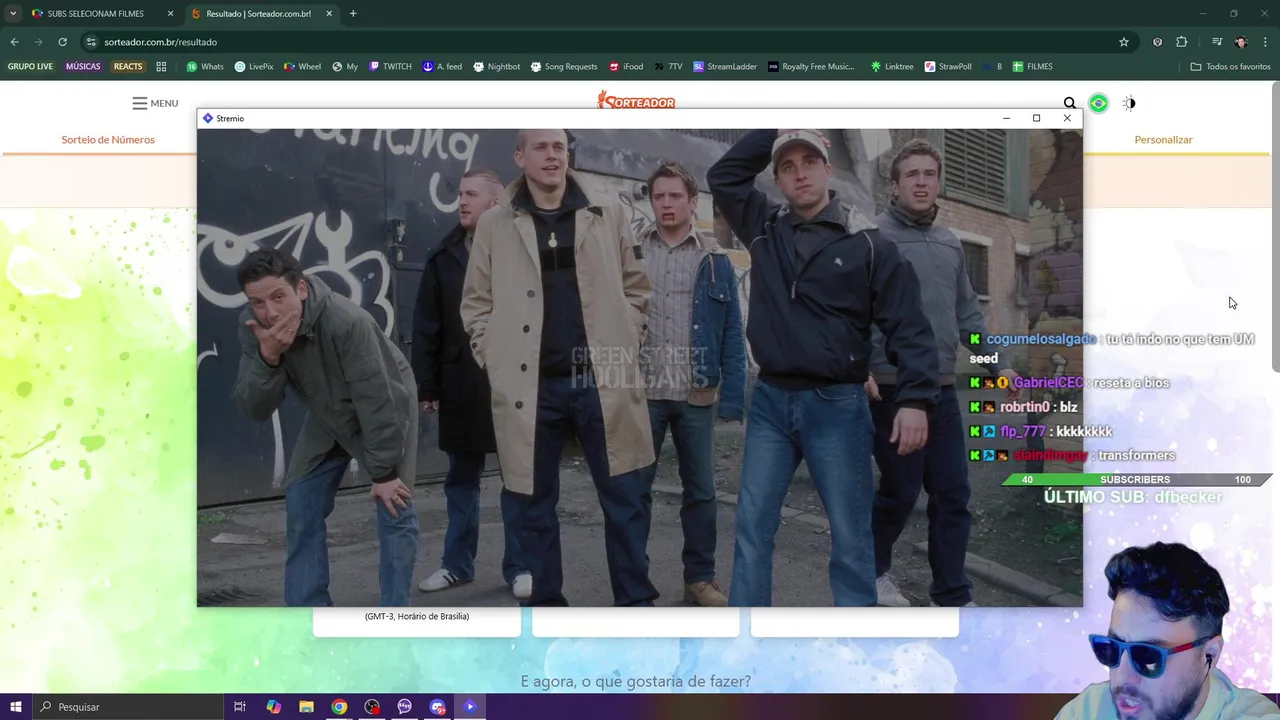Viewport: 1280px width, 720px height.
Task: Open the Nightbot bookmark
Action: point(496,67)
